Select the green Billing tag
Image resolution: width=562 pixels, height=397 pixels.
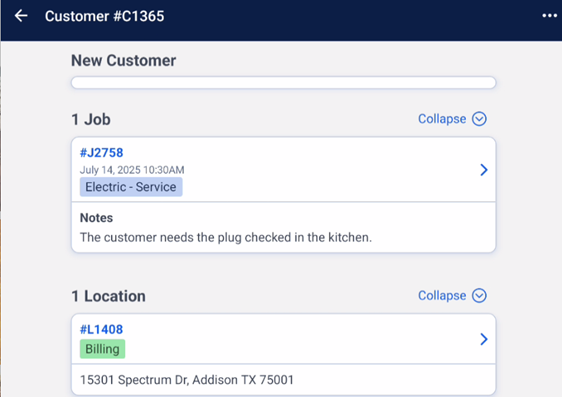click(x=103, y=349)
